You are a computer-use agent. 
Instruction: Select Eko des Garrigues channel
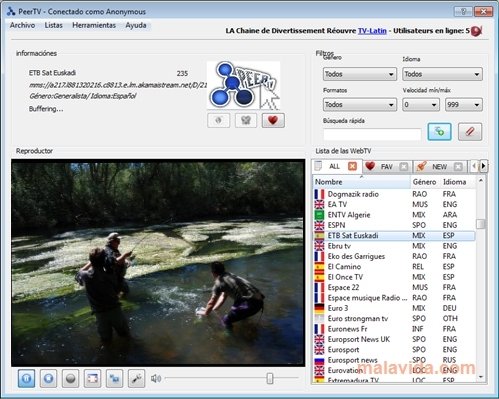click(x=394, y=256)
